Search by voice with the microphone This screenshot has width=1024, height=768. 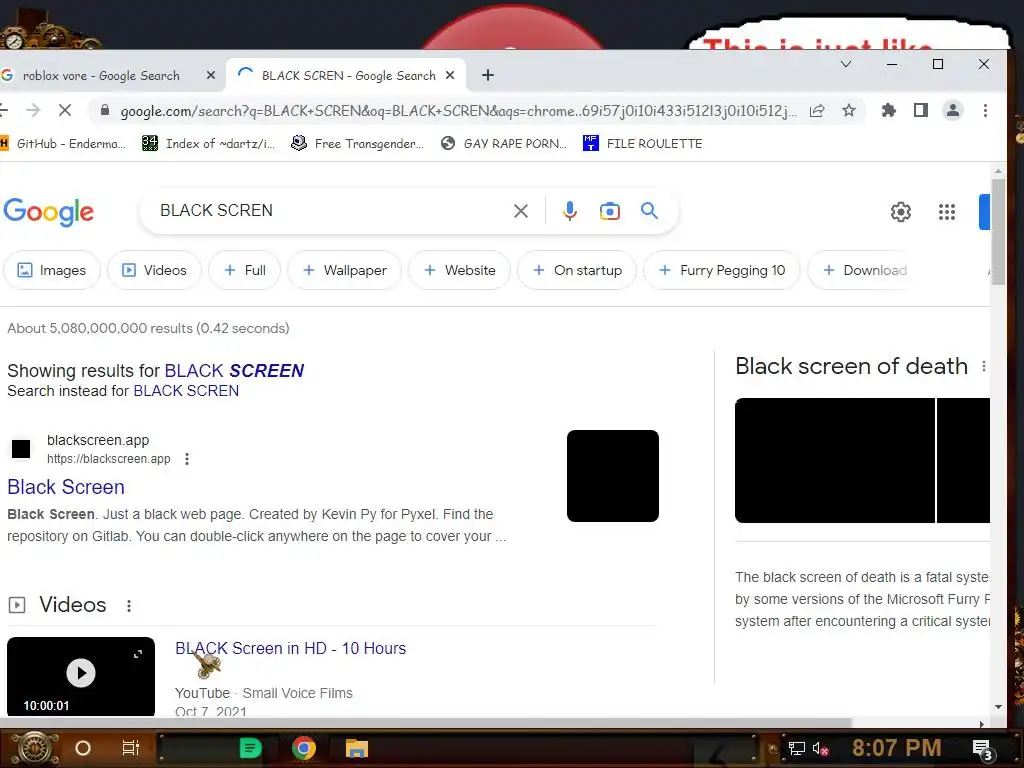pos(569,211)
